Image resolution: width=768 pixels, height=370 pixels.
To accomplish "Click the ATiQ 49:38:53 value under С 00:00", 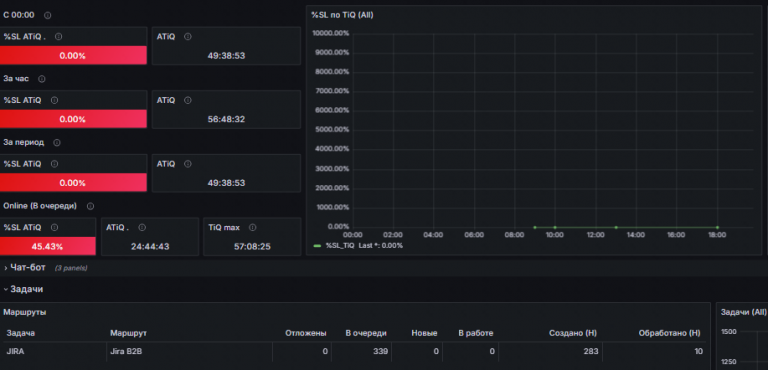I will click(226, 55).
